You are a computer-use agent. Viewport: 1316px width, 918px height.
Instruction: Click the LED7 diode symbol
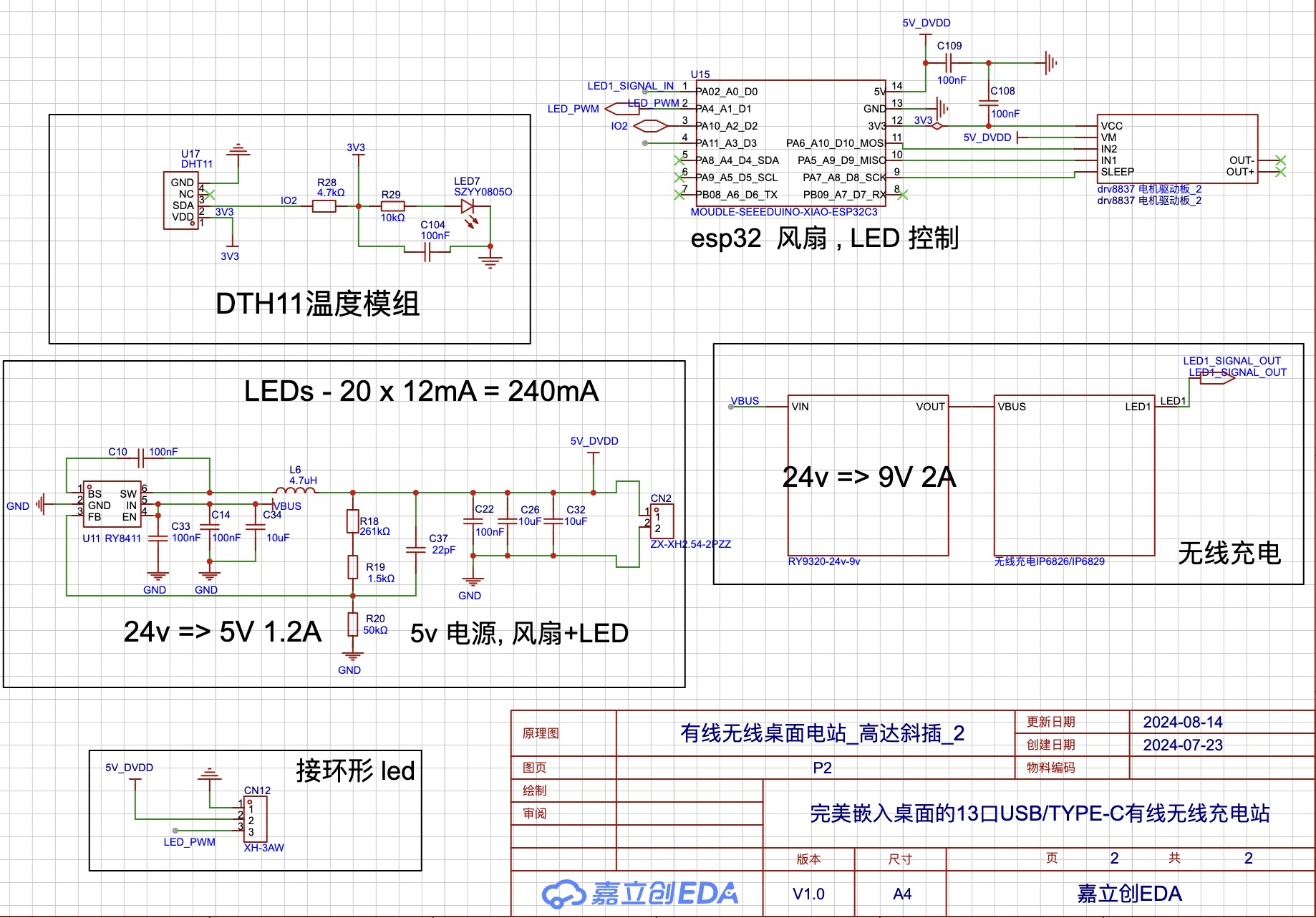[x=468, y=207]
